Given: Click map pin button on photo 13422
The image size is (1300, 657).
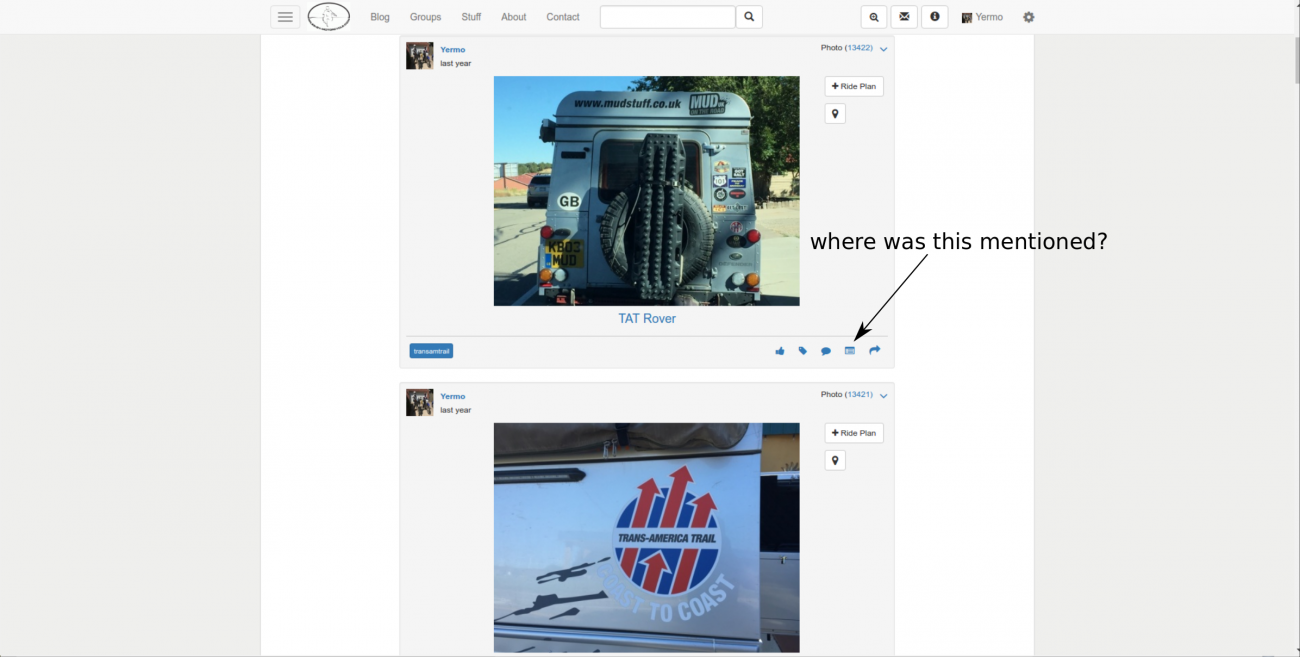Looking at the screenshot, I should click(x=835, y=114).
